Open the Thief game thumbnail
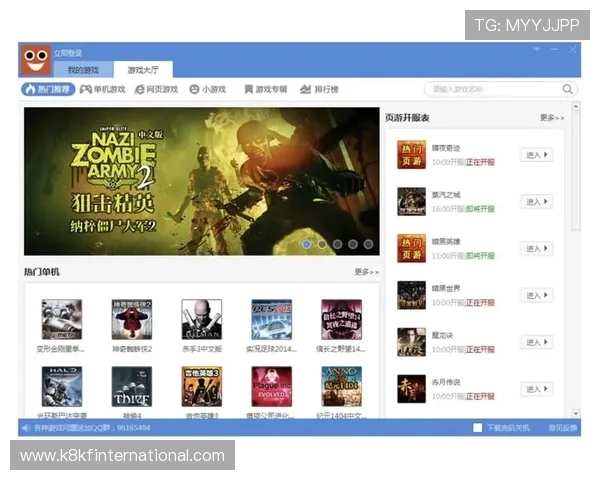This screenshot has width=600, height=480. coord(132,387)
